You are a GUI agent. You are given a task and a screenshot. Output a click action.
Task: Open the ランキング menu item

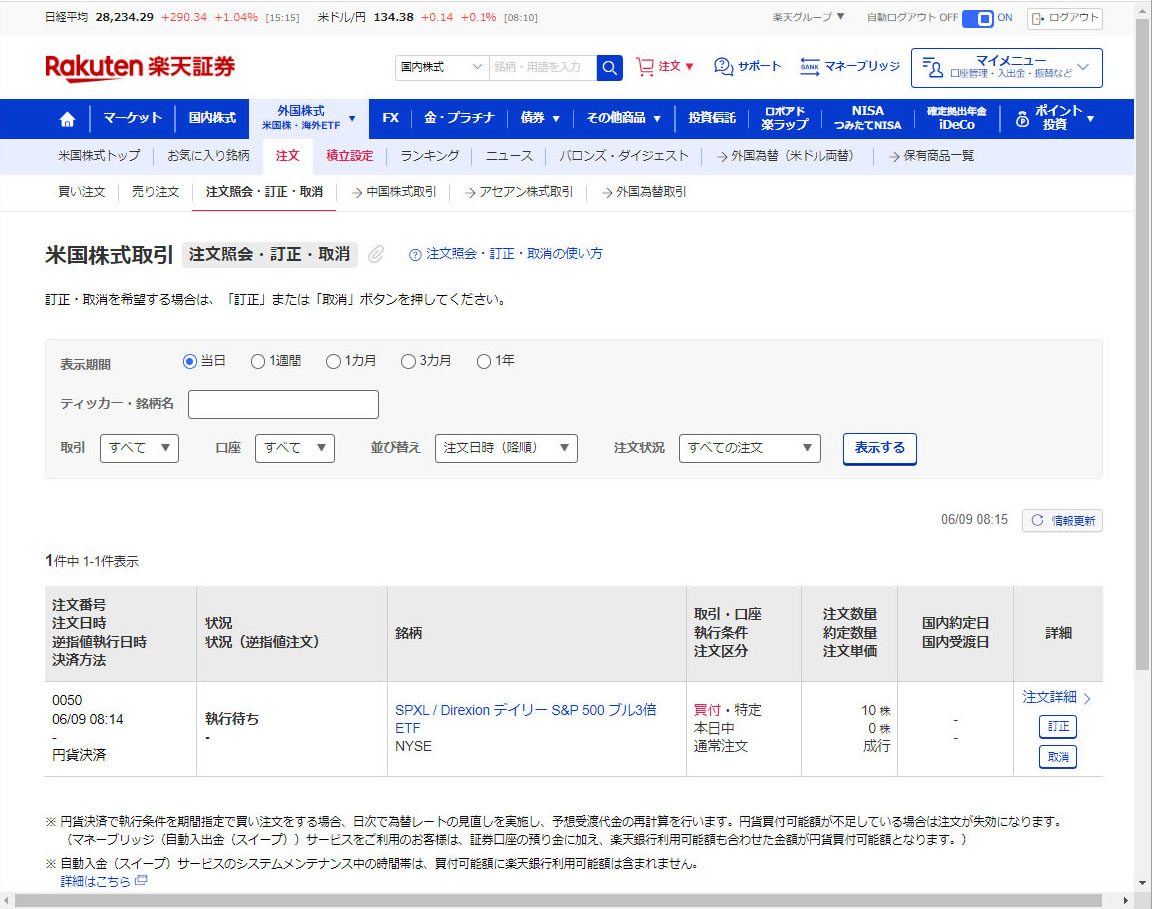point(429,156)
